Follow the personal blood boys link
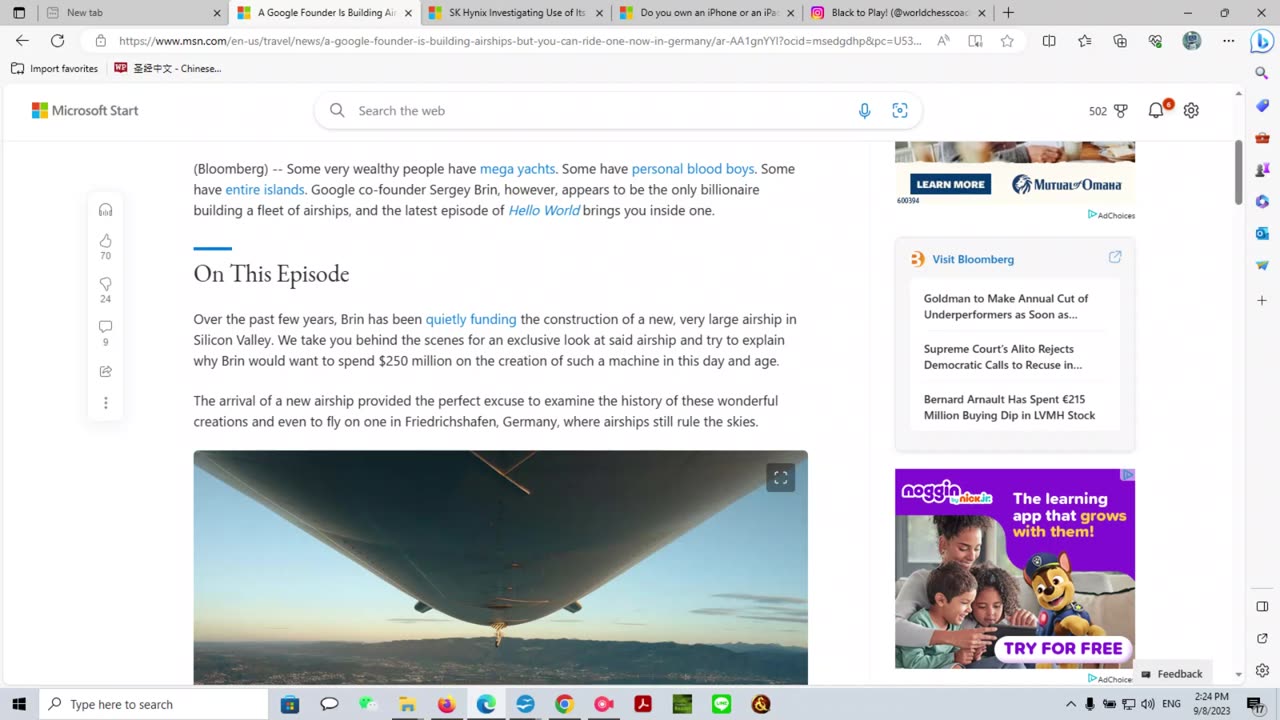The height and width of the screenshot is (720, 1280). tap(693, 169)
